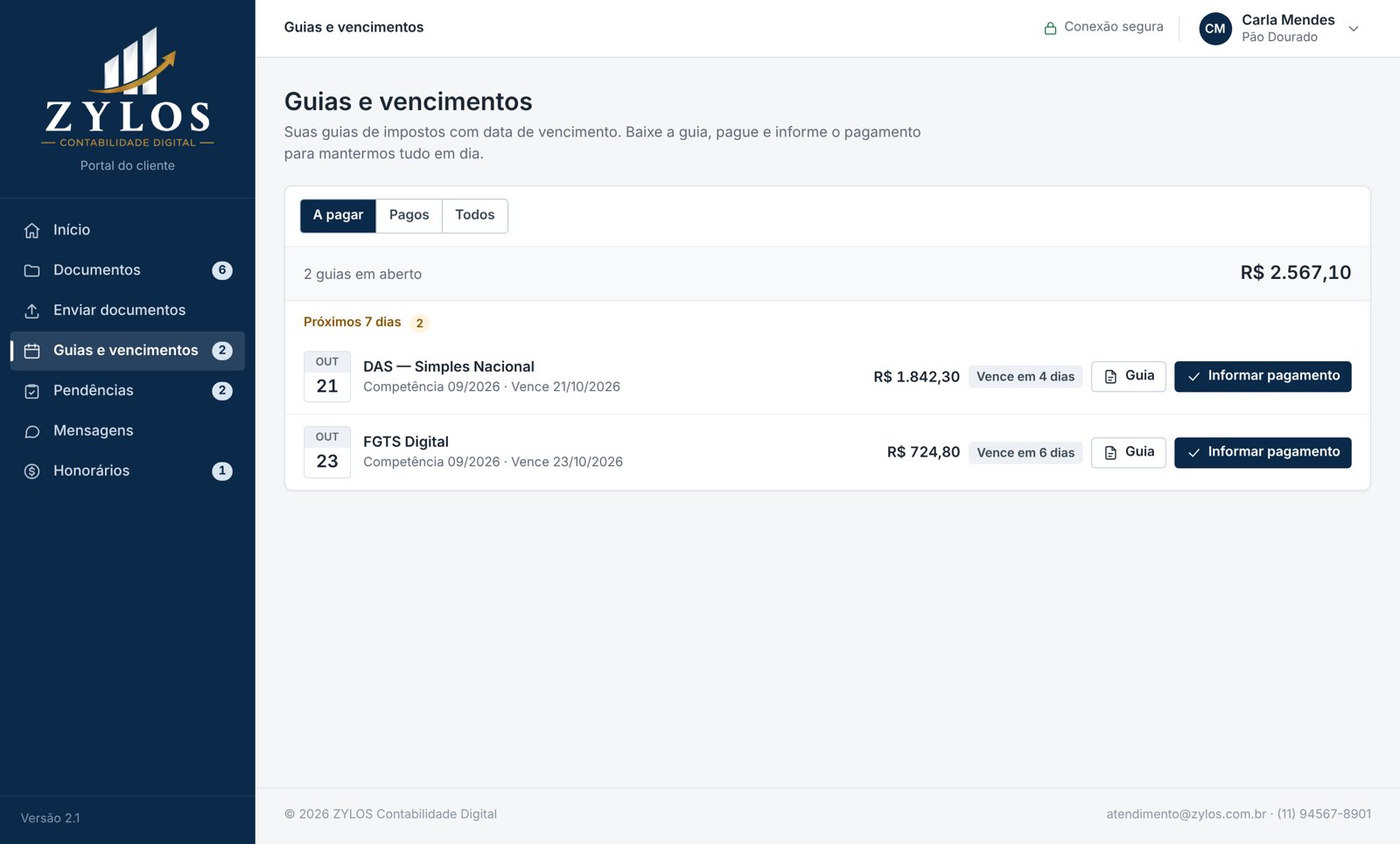This screenshot has width=1400, height=844.
Task: Select the A pagar tab
Action: click(x=338, y=216)
